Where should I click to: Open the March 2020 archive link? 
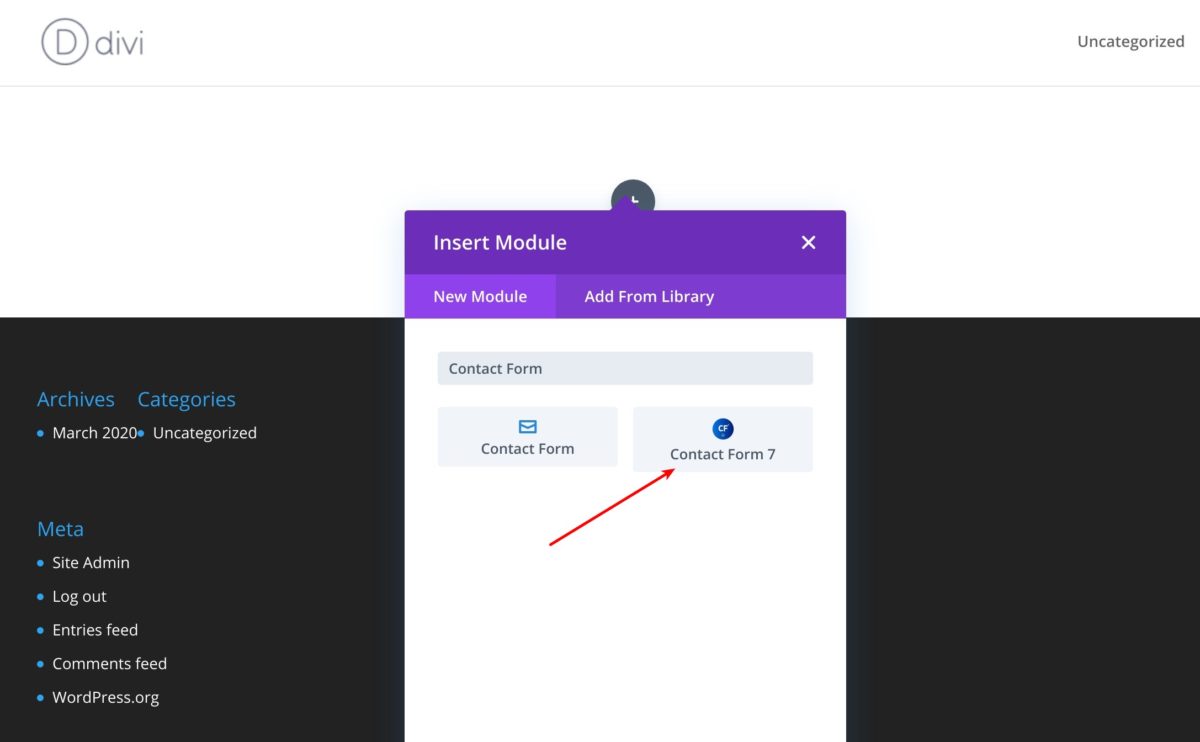[x=94, y=433]
